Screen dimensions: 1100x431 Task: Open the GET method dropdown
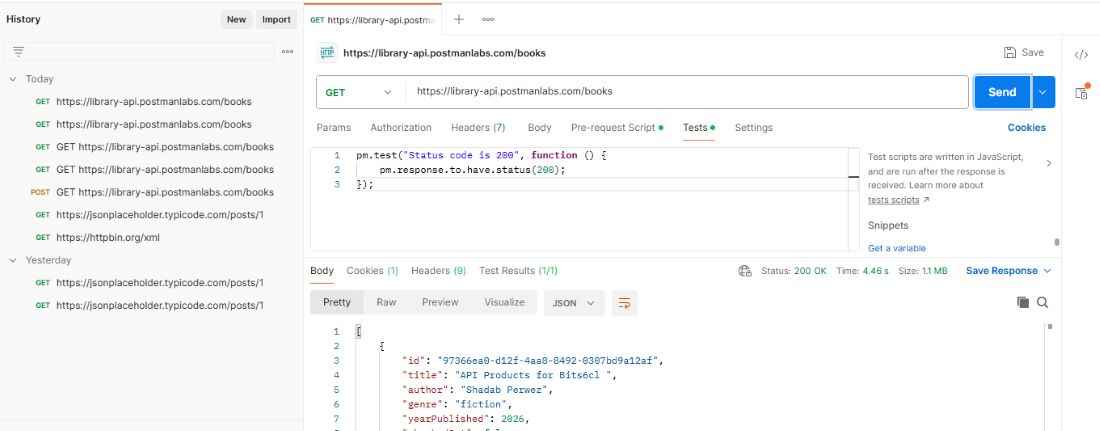pyautogui.click(x=358, y=92)
